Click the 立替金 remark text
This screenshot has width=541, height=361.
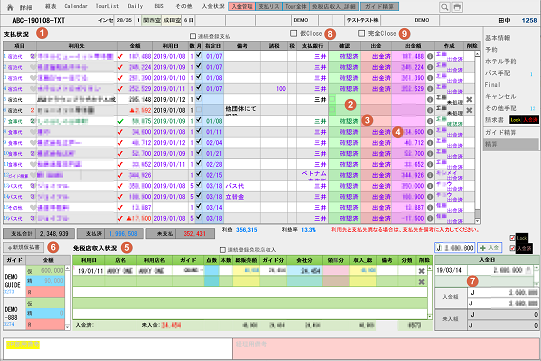pos(235,197)
